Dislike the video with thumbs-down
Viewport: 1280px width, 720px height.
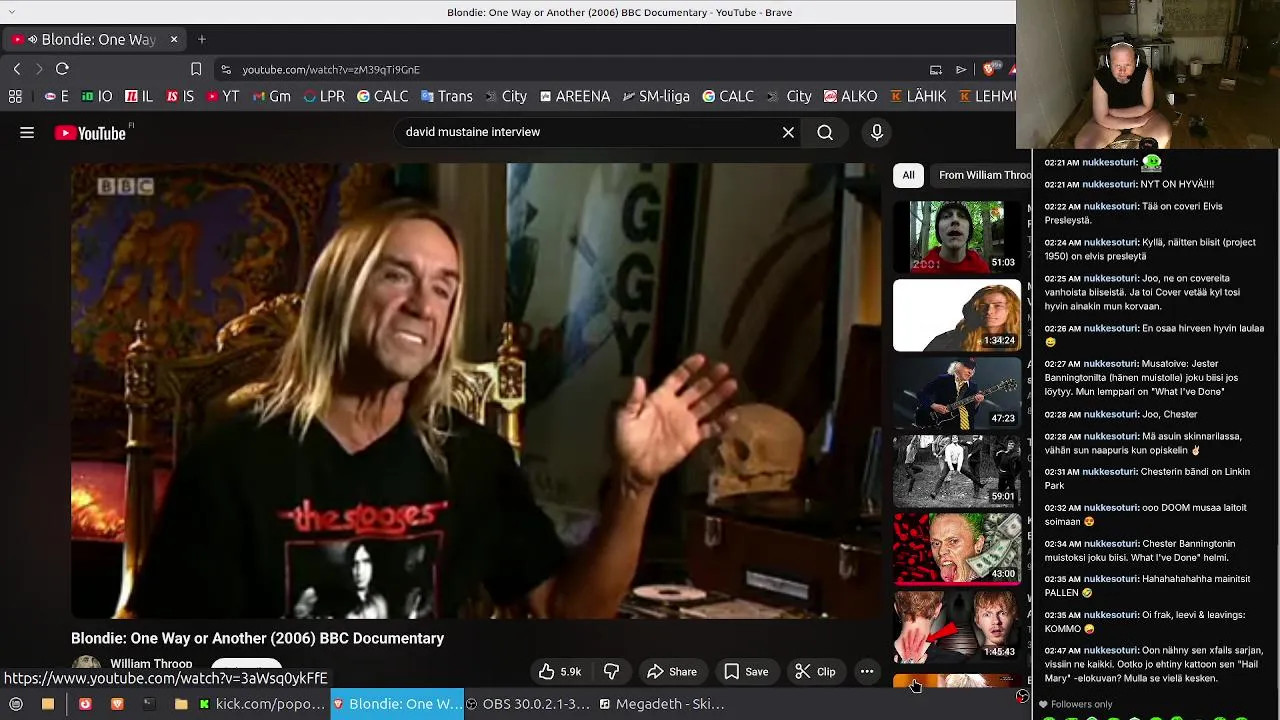[x=611, y=672]
